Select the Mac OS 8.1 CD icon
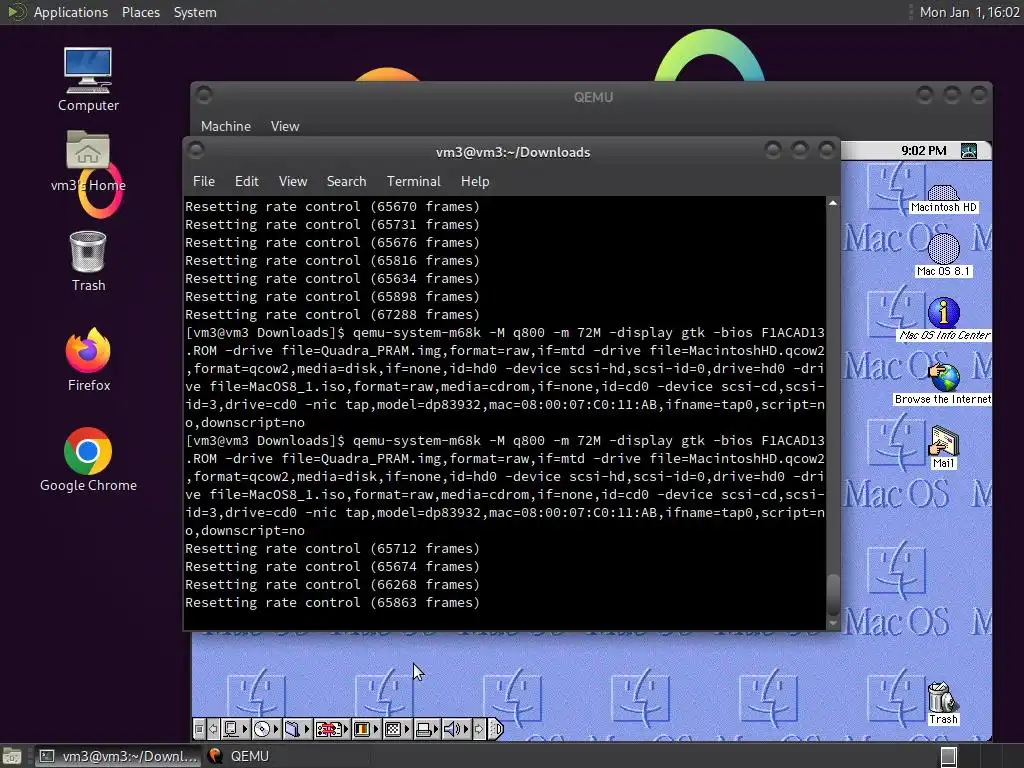Image resolution: width=1024 pixels, height=768 pixels. pos(944,255)
